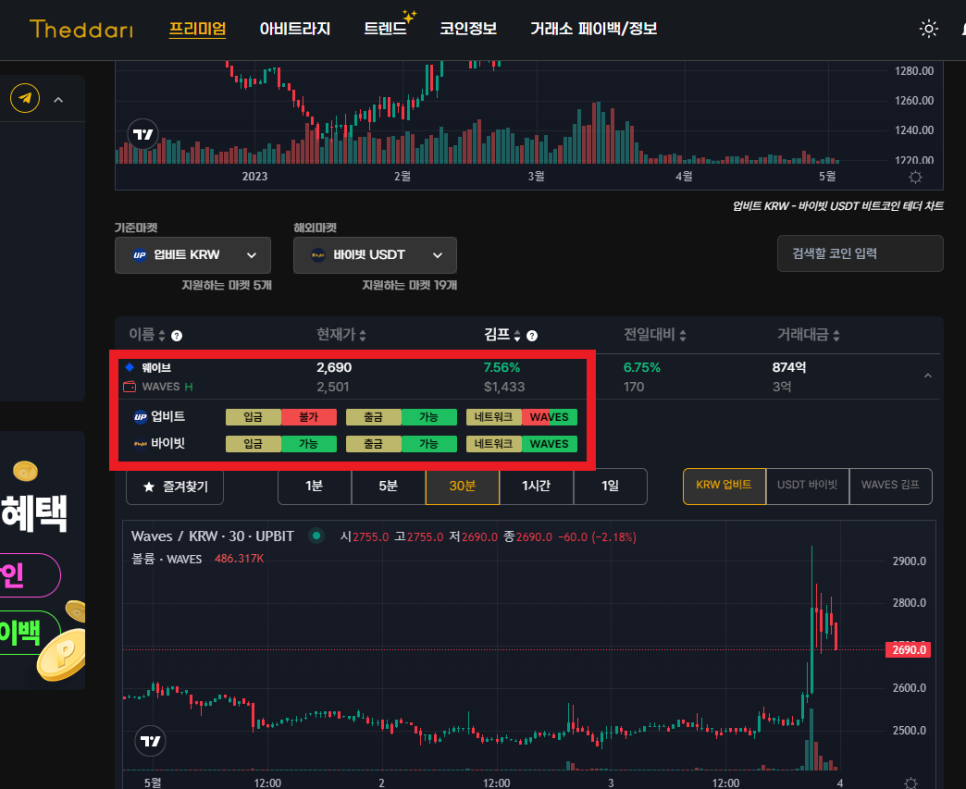Click the 웨이브 coin name
This screenshot has width=966, height=789.
coord(156,368)
